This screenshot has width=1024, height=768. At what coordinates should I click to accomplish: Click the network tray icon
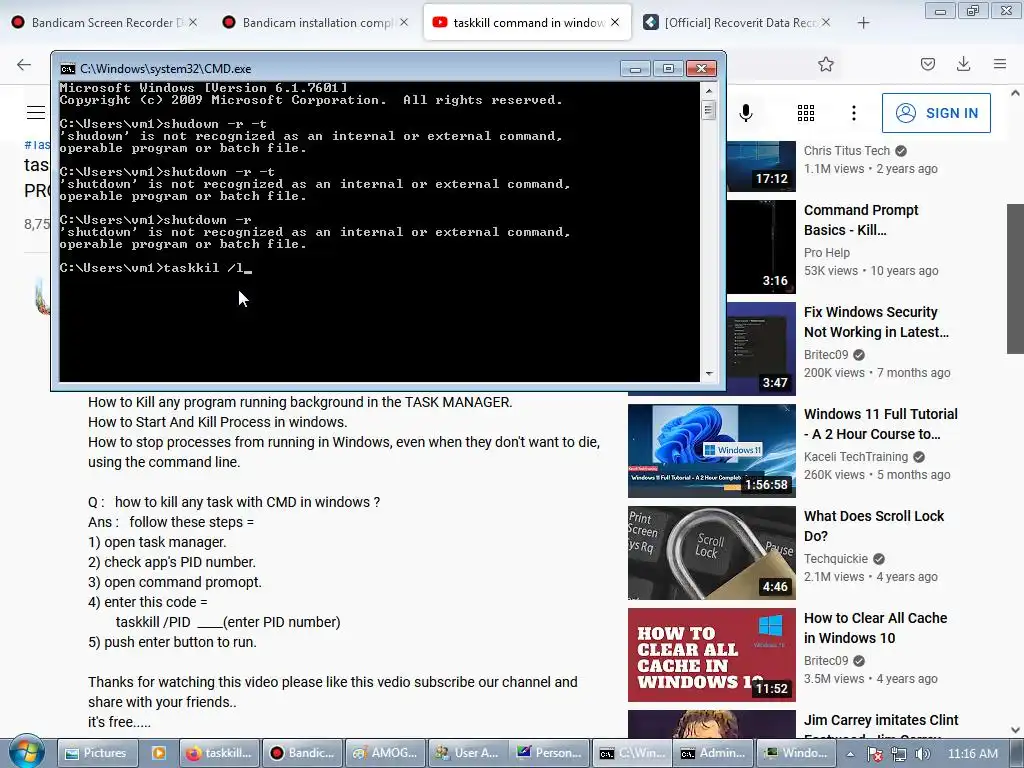pos(899,754)
